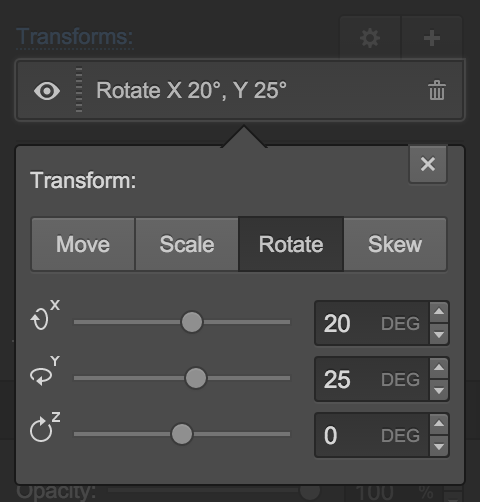
Task: Switch to the Move transform tab
Action: click(x=83, y=244)
